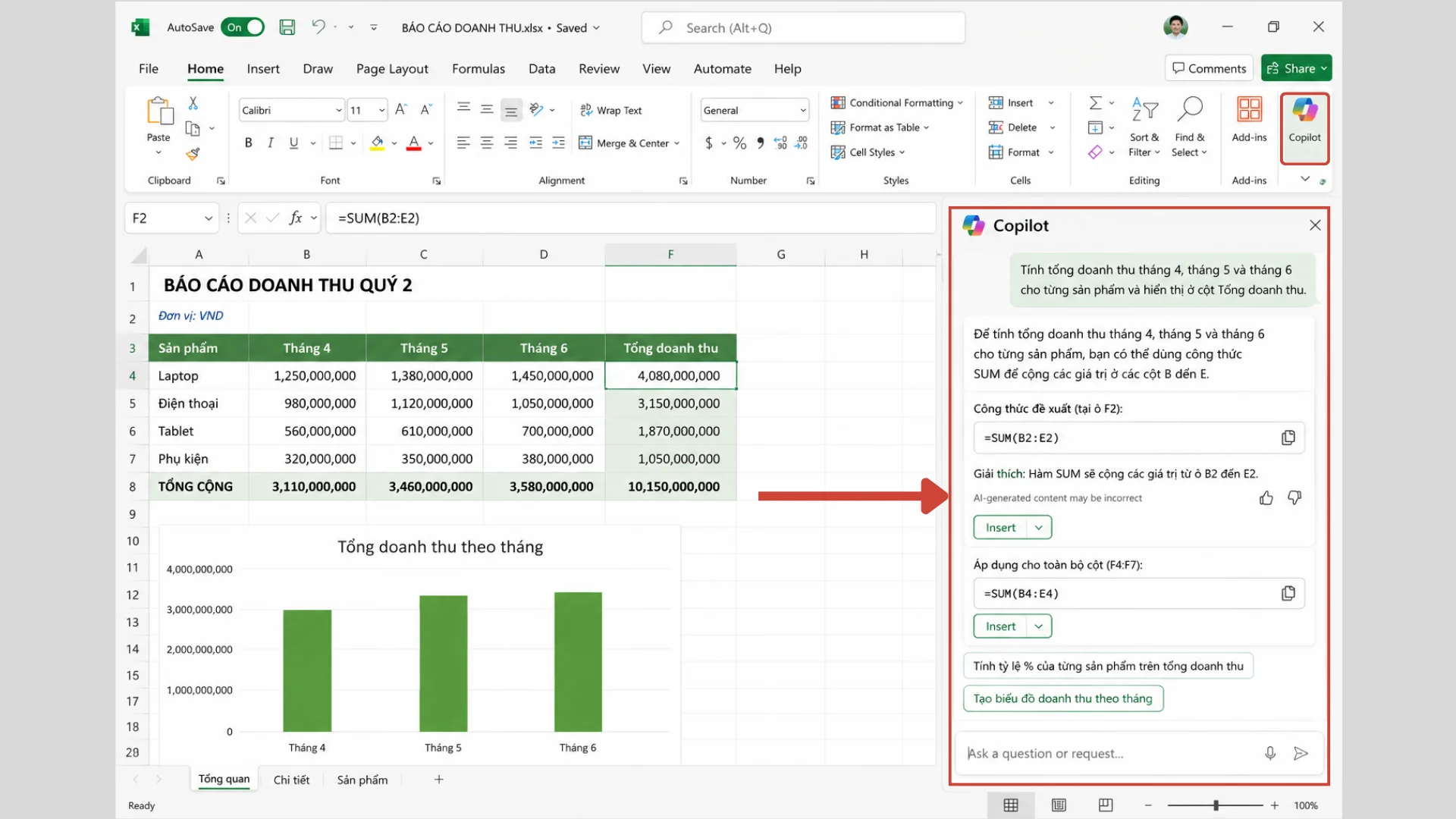Click Insert Function fx icon

pyautogui.click(x=296, y=218)
